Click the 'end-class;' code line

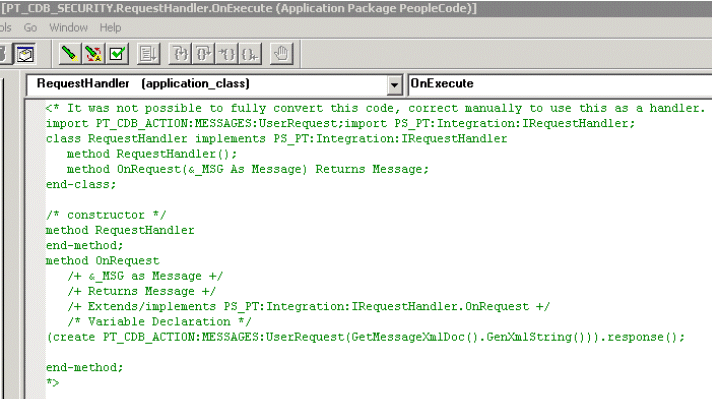pyautogui.click(x=81, y=184)
